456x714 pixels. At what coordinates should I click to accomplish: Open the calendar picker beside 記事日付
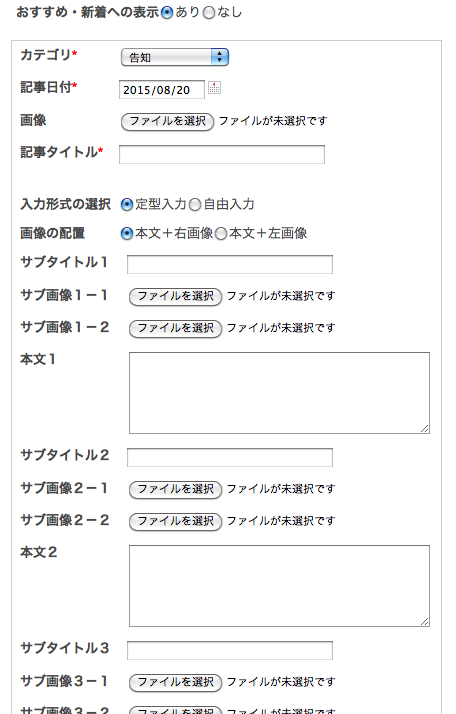(x=214, y=87)
